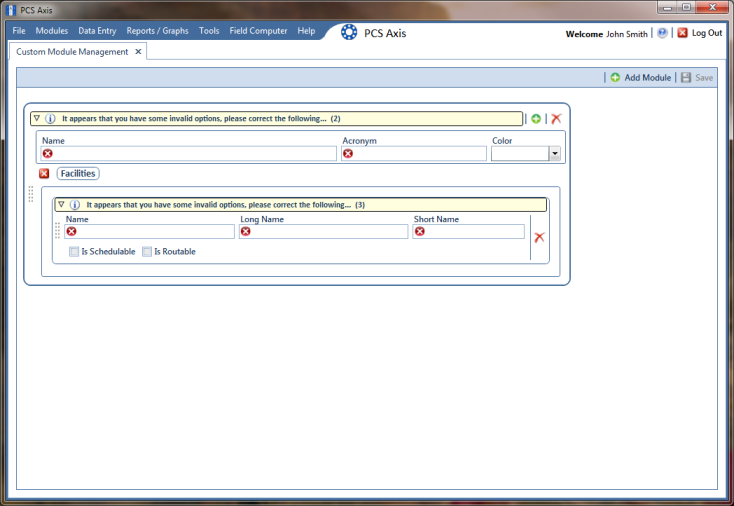Enable the Is Schedulable checkbox
Screen dimensions: 734x506
tap(74, 252)
